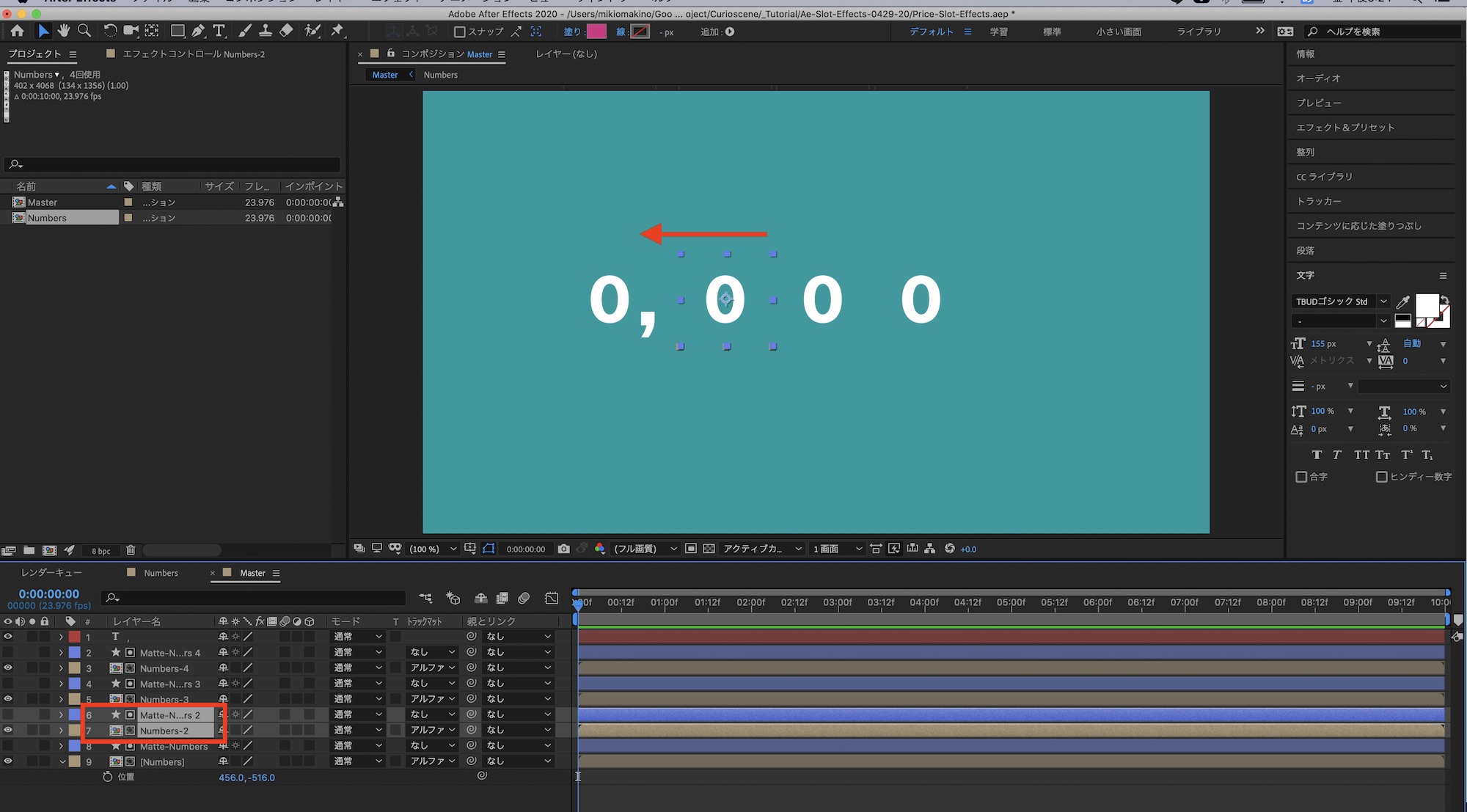Open the (フル画質) resolution dropdown

tap(645, 549)
